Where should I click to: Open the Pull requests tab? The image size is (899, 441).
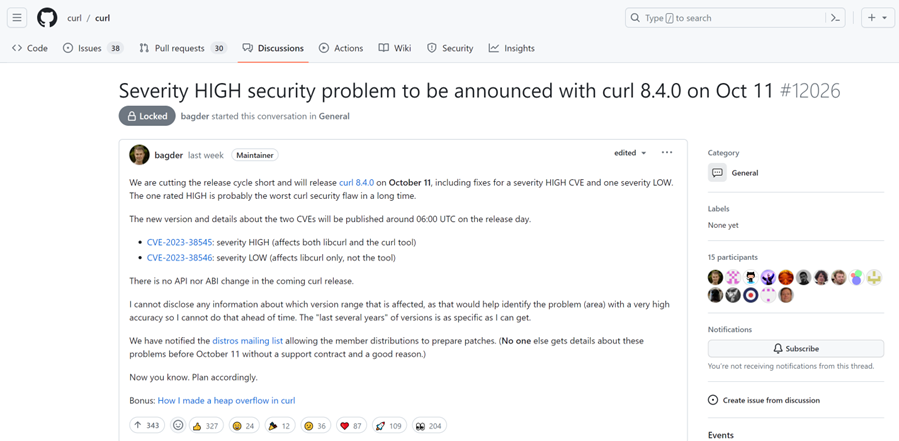tap(182, 48)
